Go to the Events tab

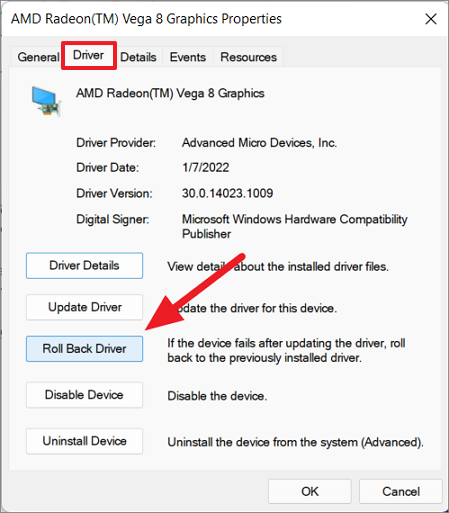tap(188, 57)
